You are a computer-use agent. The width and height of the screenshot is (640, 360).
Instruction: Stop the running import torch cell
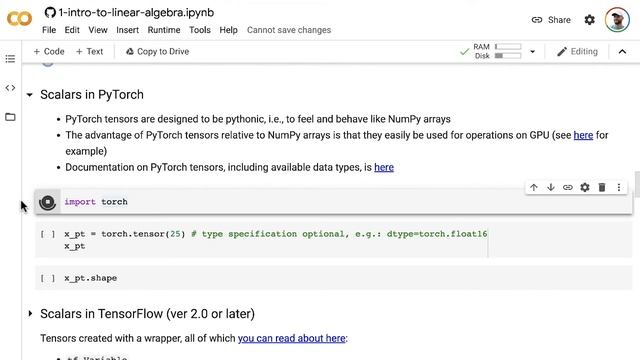pyautogui.click(x=47, y=202)
